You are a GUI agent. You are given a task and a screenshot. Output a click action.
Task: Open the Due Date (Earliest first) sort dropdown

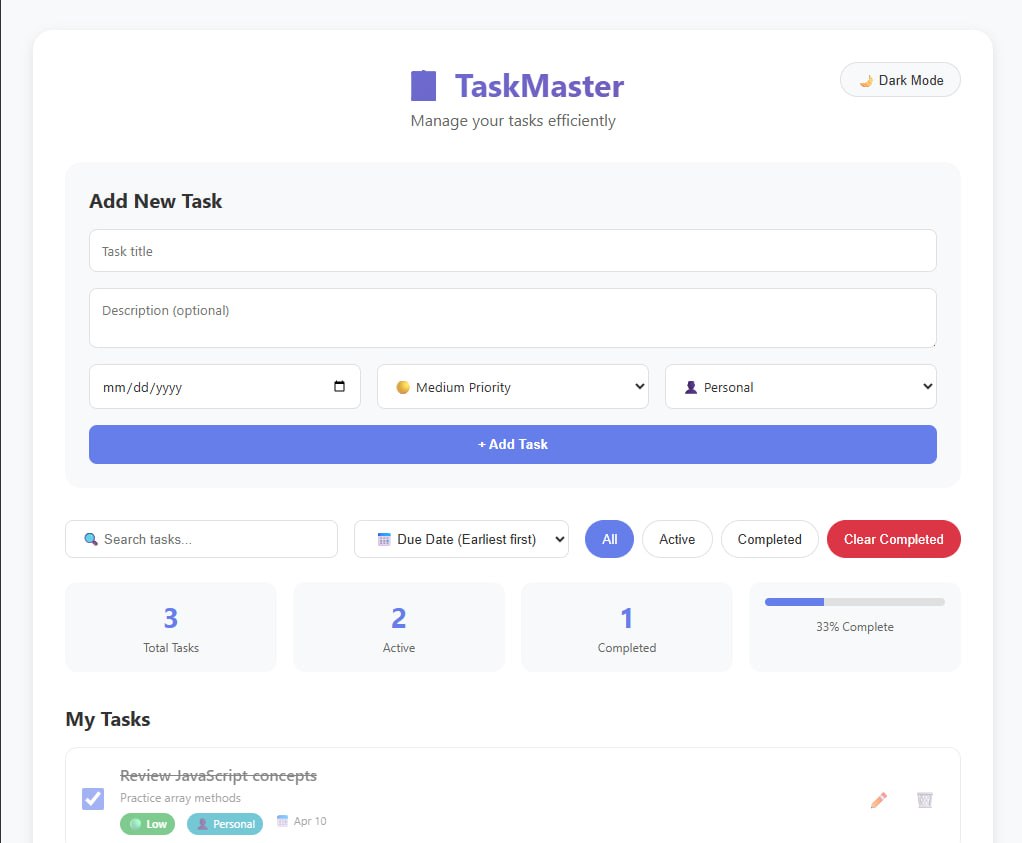[x=461, y=539]
